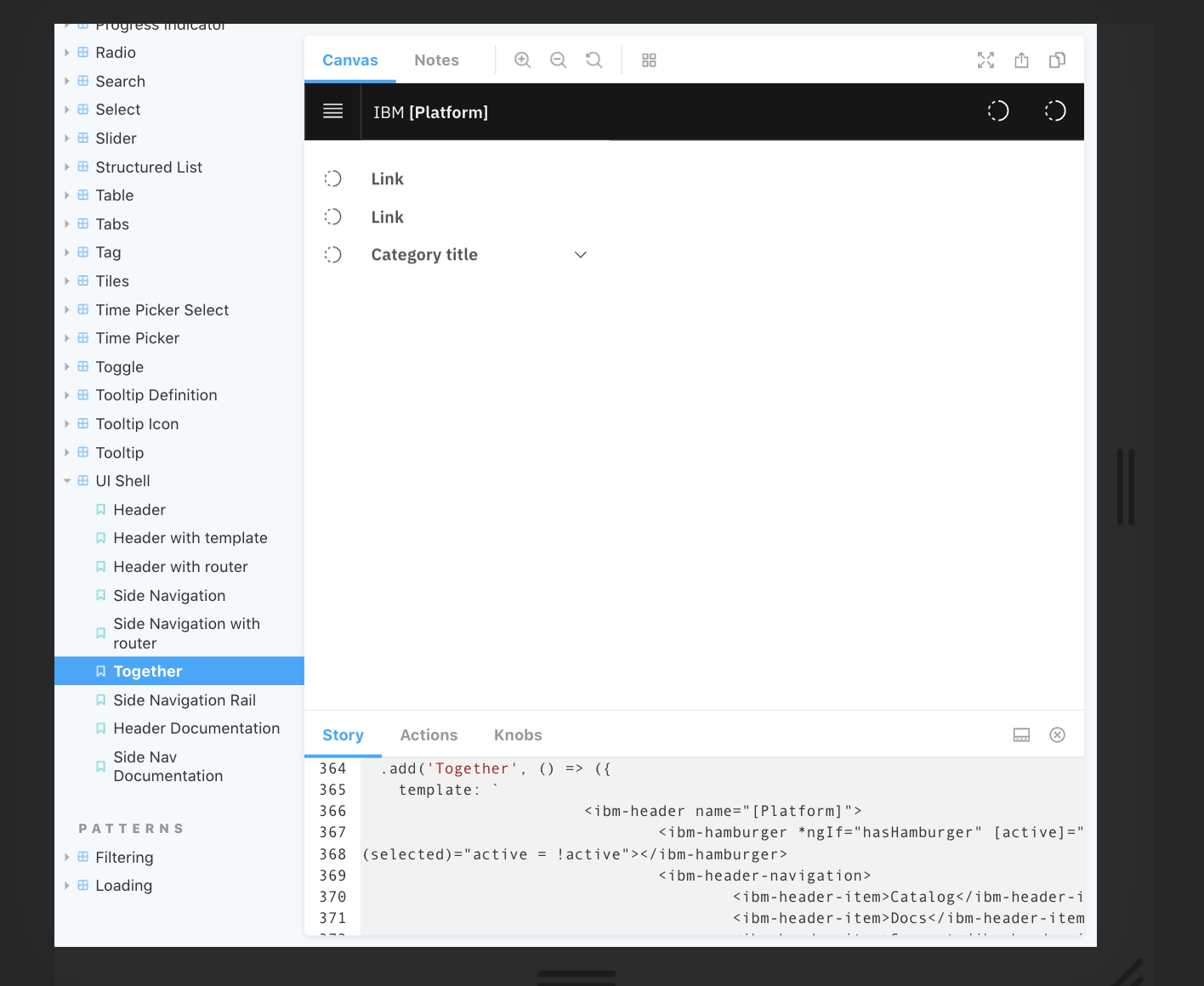Collapse the UI Shell component group
Viewport: 1204px width, 986px height.
[x=67, y=480]
